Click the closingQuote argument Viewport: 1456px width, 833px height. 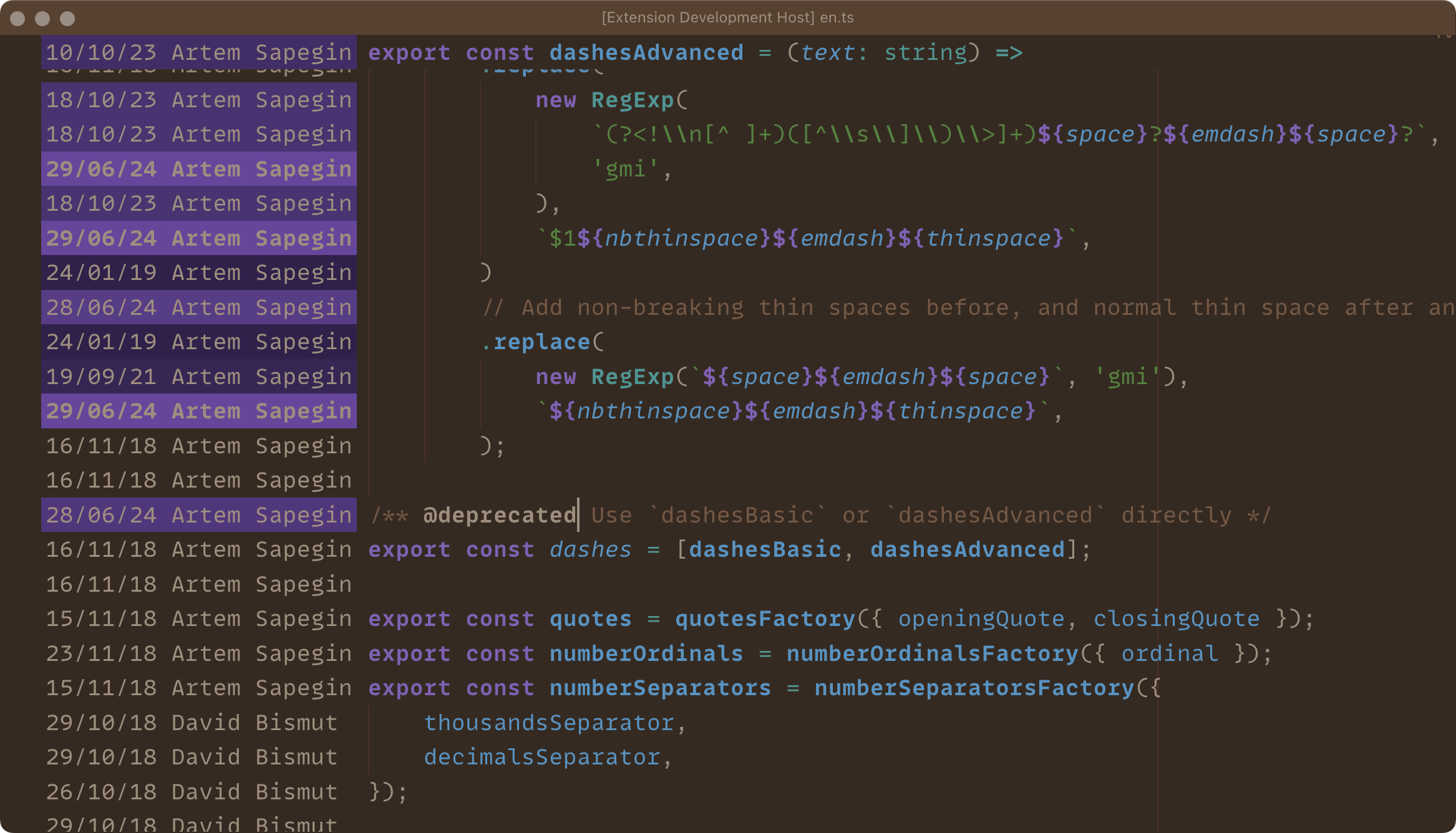pyautogui.click(x=1177, y=619)
